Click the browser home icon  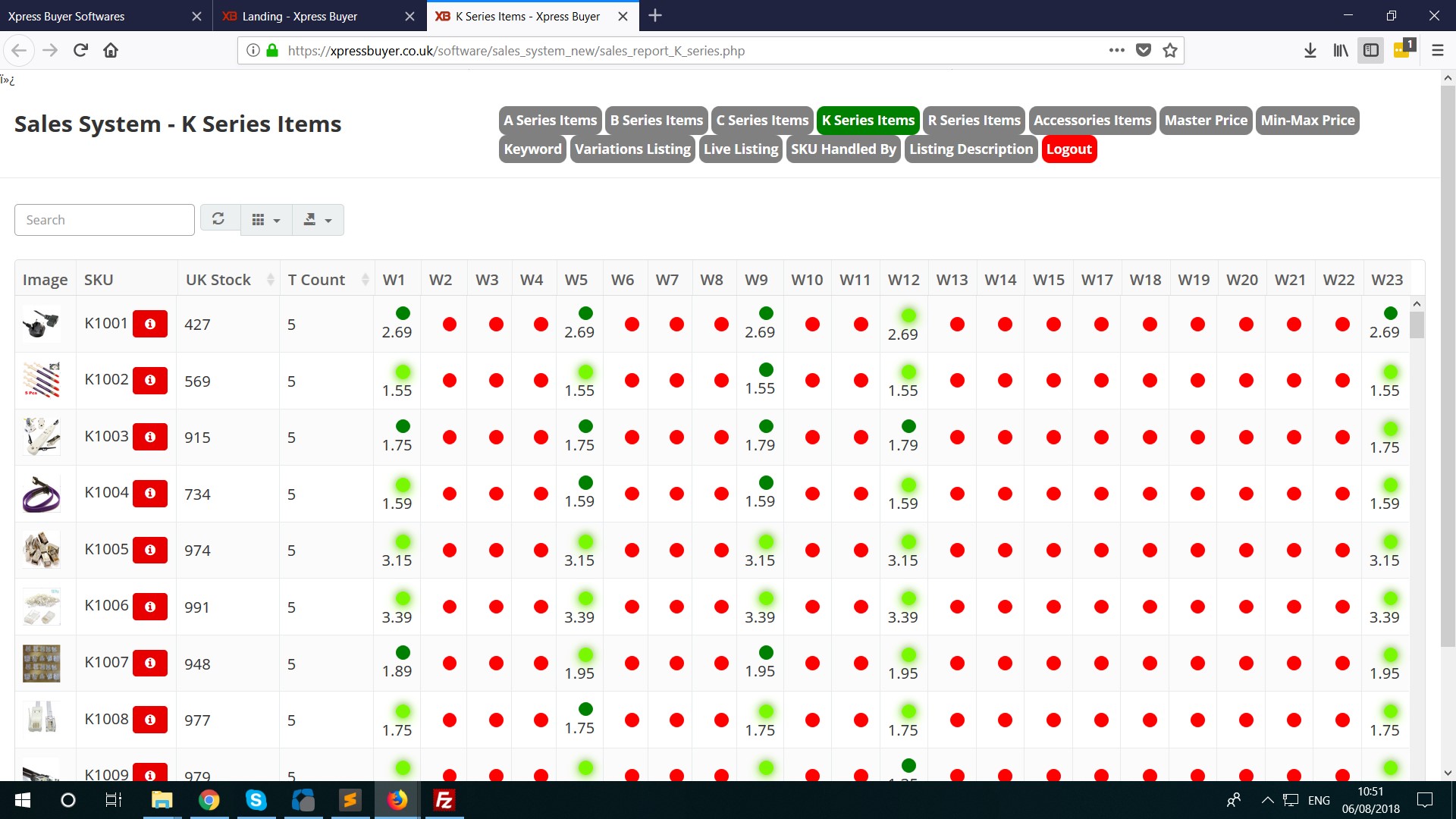pos(111,51)
